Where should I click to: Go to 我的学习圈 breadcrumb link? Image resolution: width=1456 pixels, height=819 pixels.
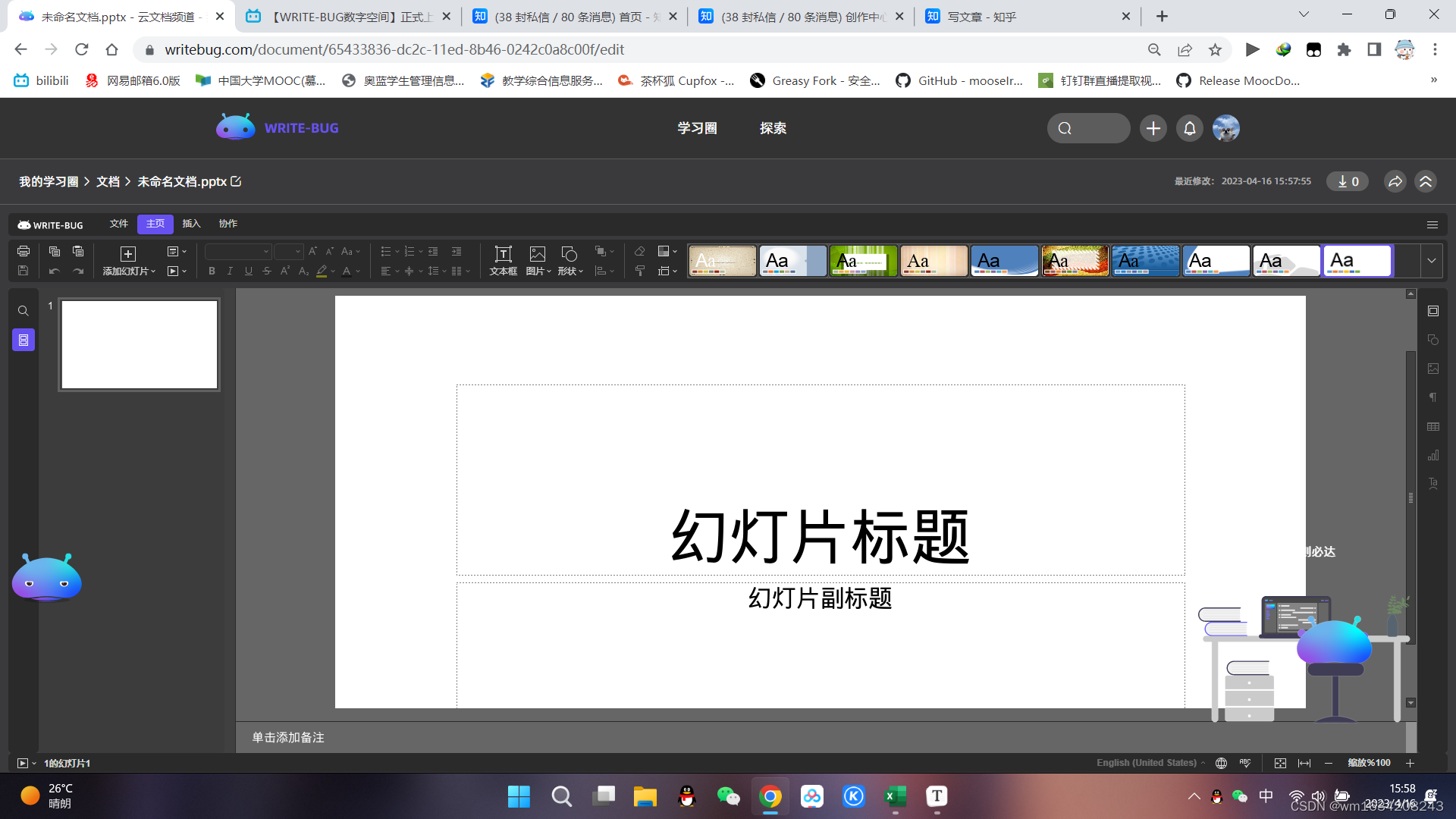pos(49,181)
